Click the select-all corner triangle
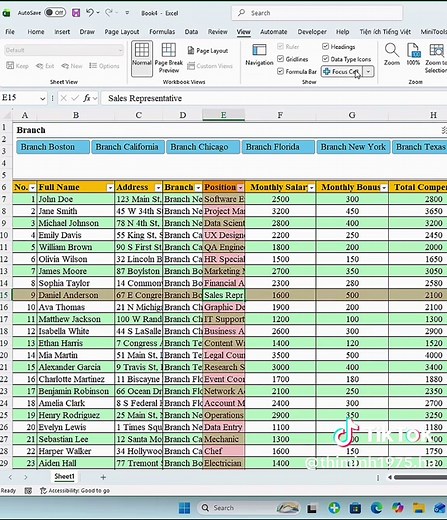The width and height of the screenshot is (447, 520). point(6,115)
